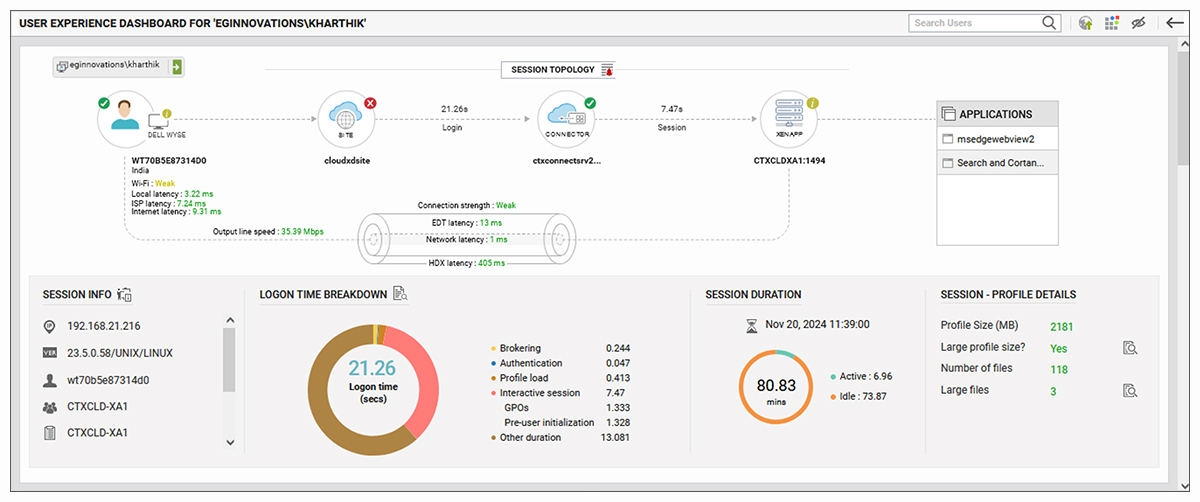
Task: Select the XenApp node icon
Action: (789, 119)
